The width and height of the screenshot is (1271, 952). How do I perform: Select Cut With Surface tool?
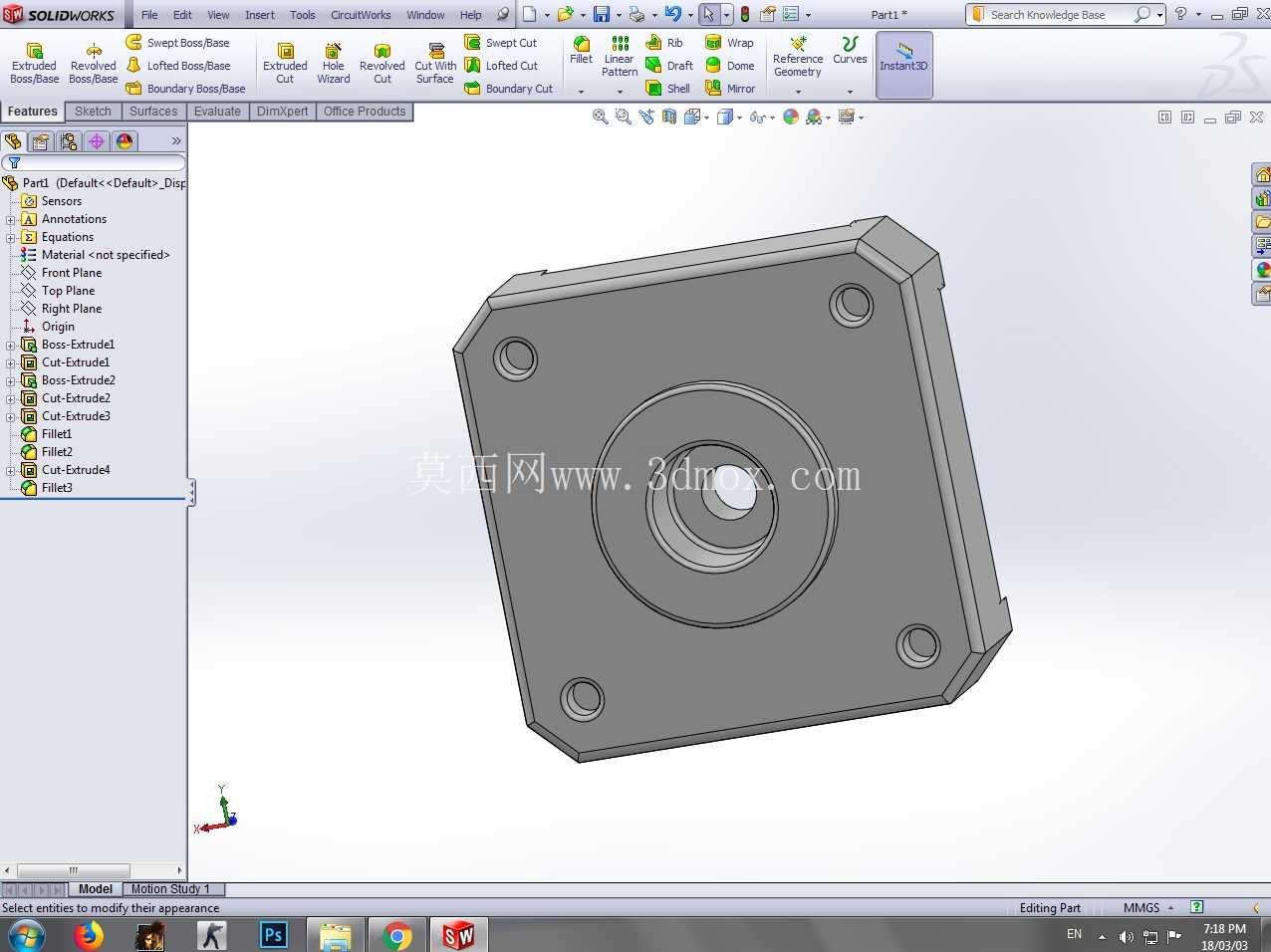pos(435,63)
